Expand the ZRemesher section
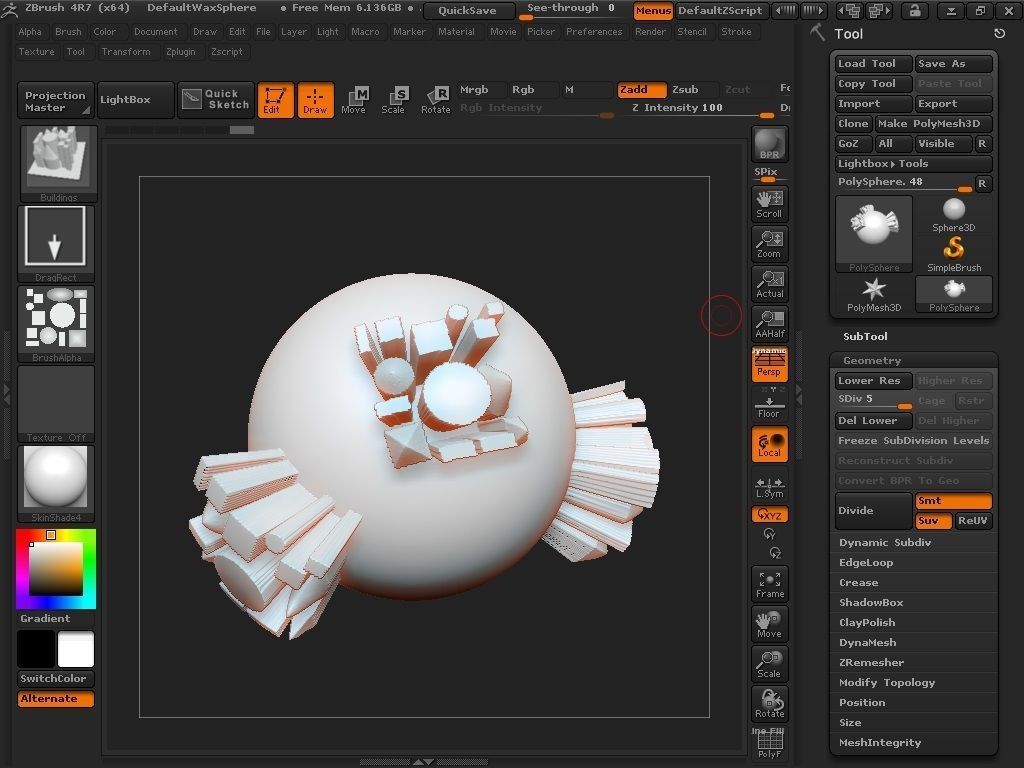 click(x=871, y=662)
